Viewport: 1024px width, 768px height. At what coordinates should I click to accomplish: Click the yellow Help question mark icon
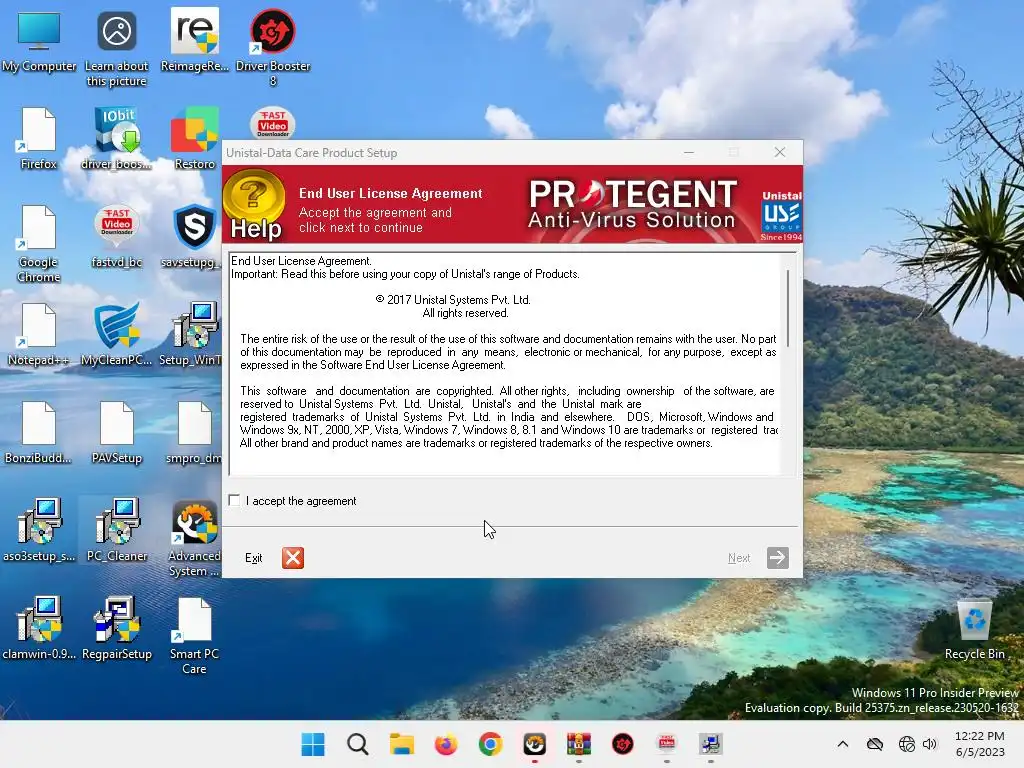pos(254,204)
